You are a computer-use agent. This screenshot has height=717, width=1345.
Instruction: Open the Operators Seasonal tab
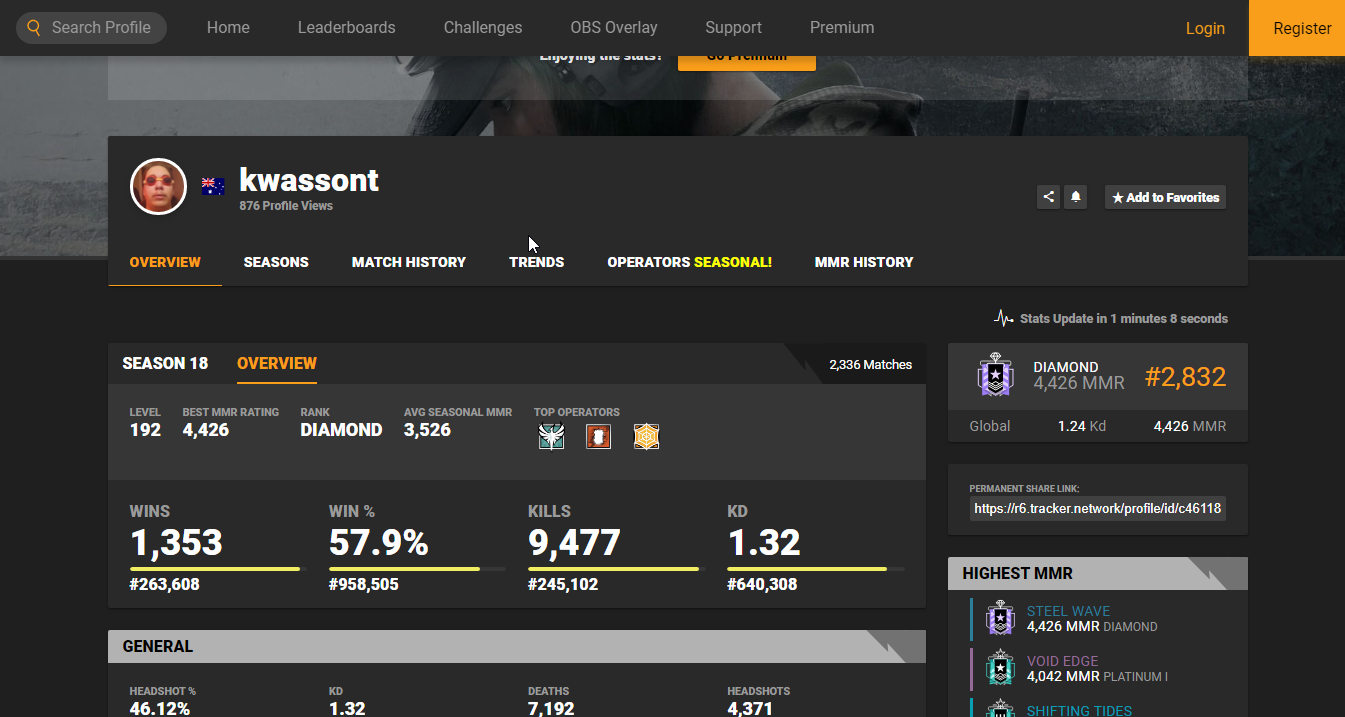coord(689,262)
